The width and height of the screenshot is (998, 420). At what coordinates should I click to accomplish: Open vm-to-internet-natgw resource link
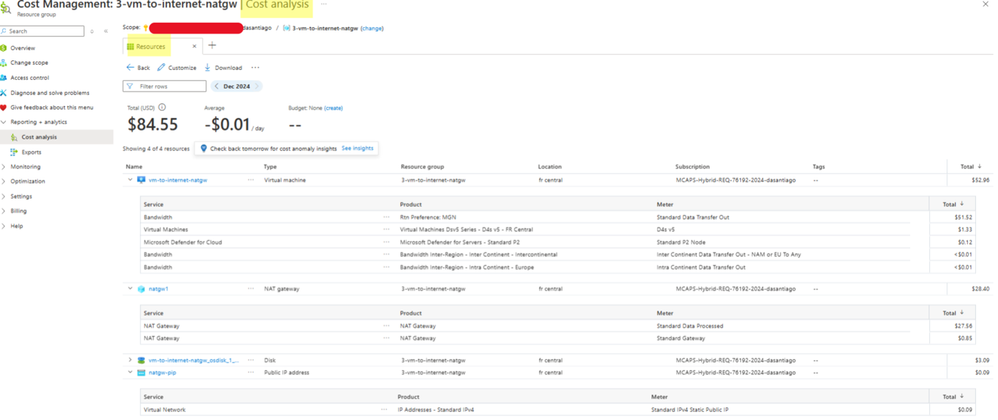click(178, 180)
